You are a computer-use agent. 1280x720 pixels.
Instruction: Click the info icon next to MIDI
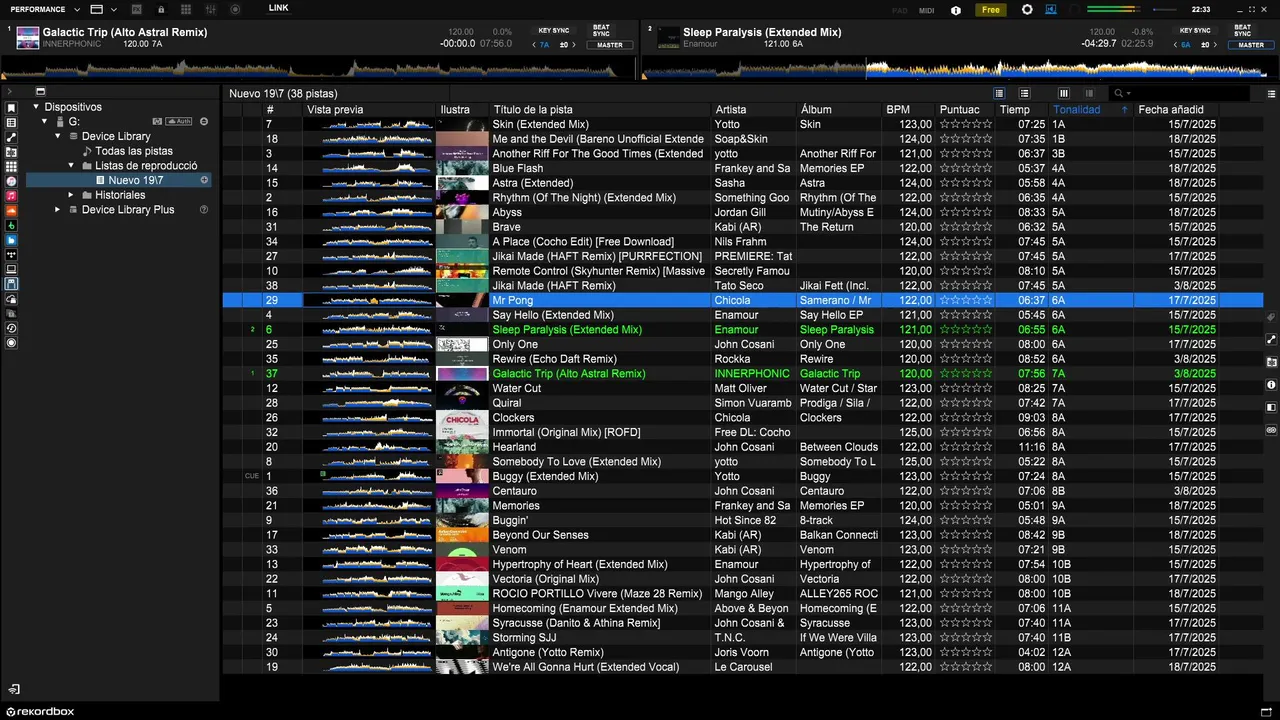click(x=955, y=10)
